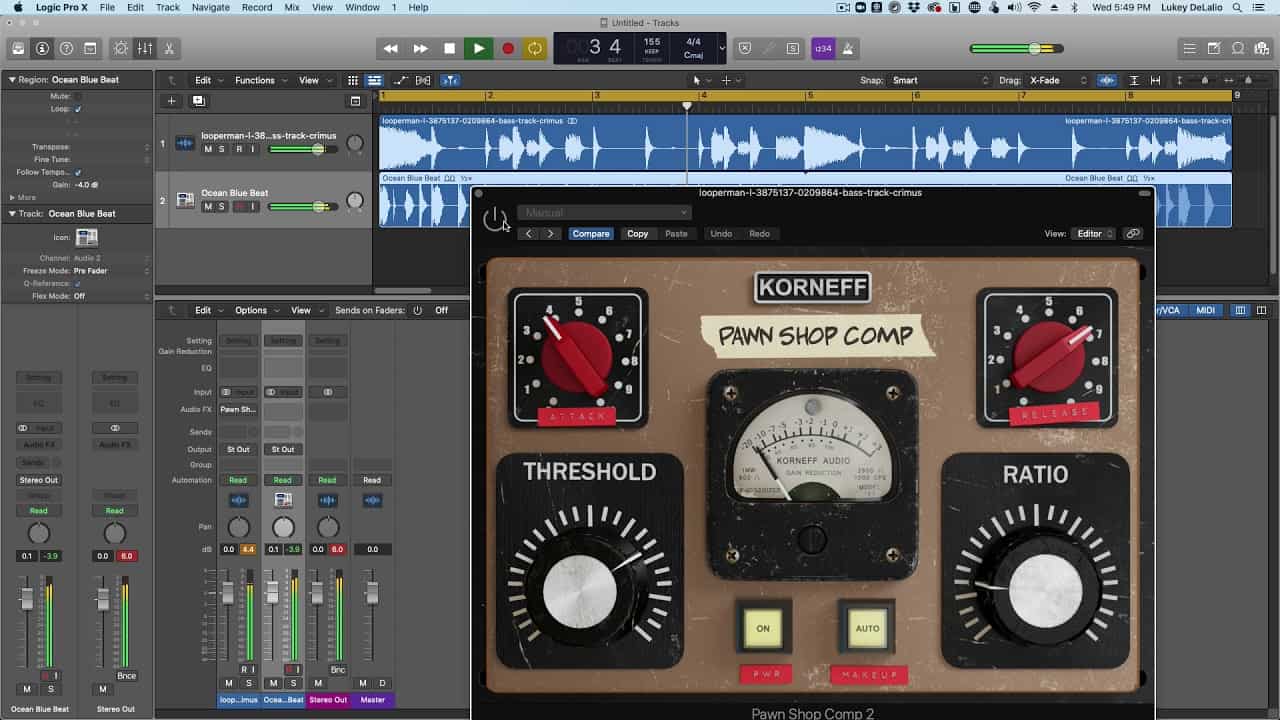The image size is (1280, 720).
Task: Toggle the Follow Tempo checkbox
Action: click(x=78, y=172)
